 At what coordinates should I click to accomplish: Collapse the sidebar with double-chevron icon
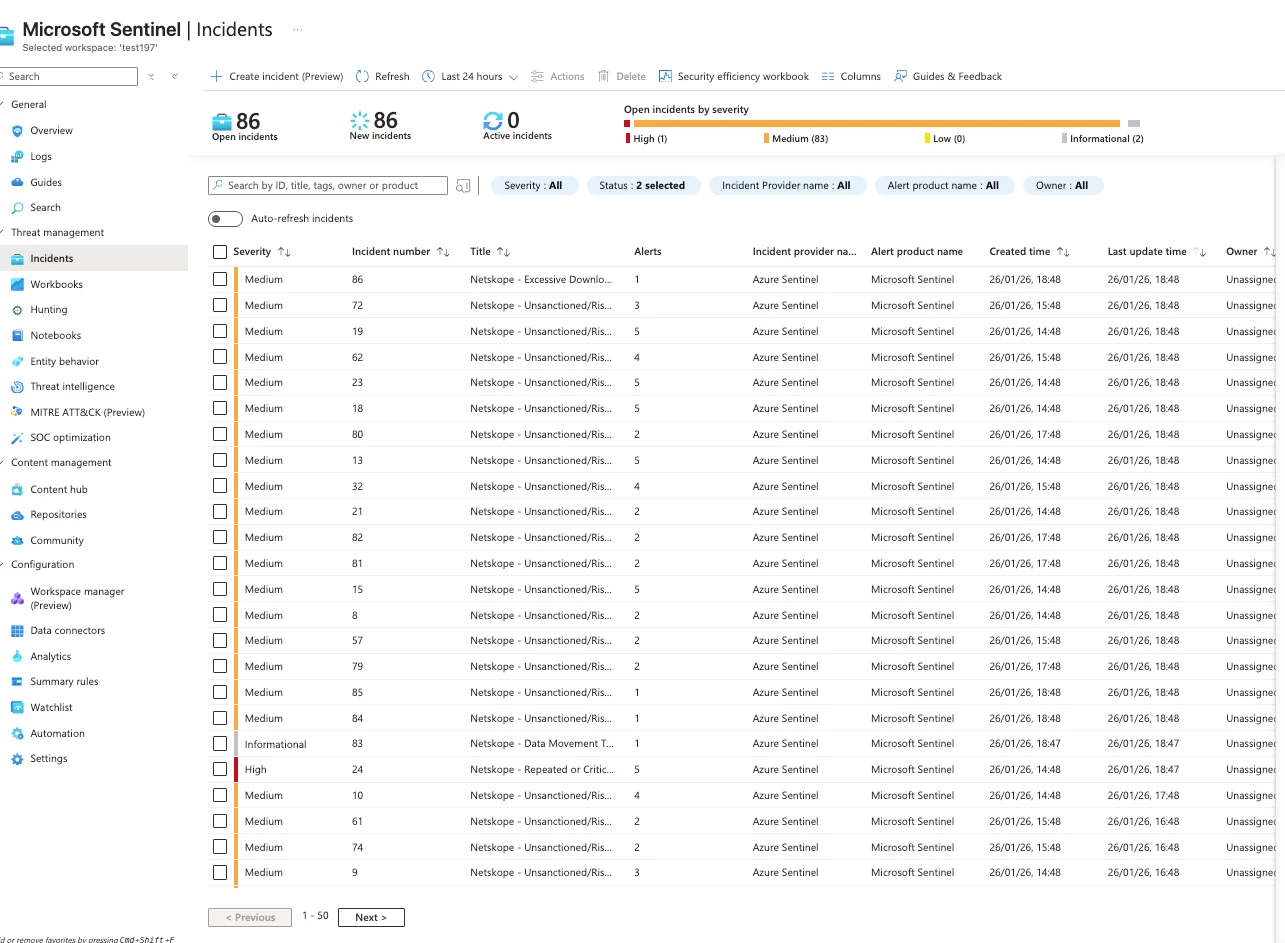click(175, 76)
